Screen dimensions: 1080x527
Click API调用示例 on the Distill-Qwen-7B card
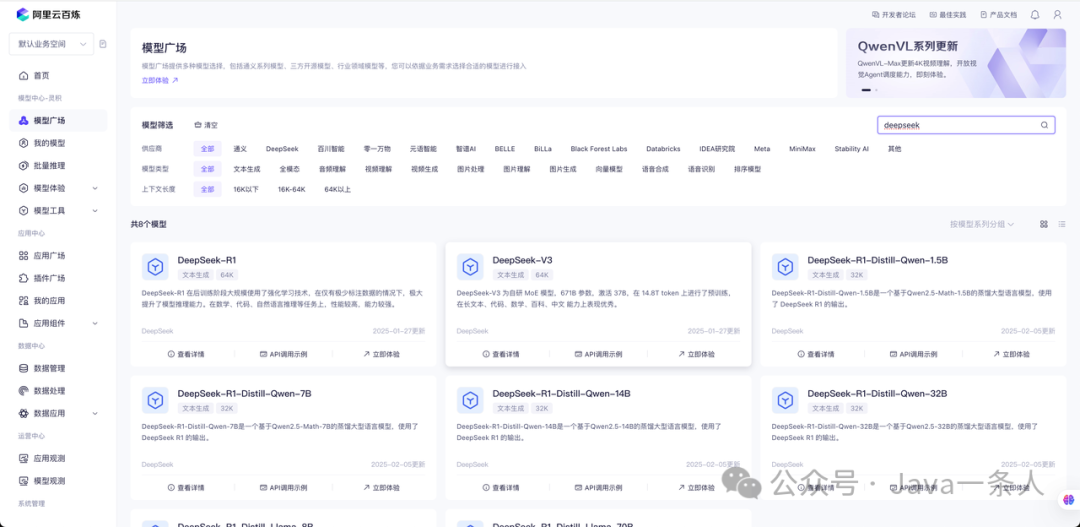(283, 488)
